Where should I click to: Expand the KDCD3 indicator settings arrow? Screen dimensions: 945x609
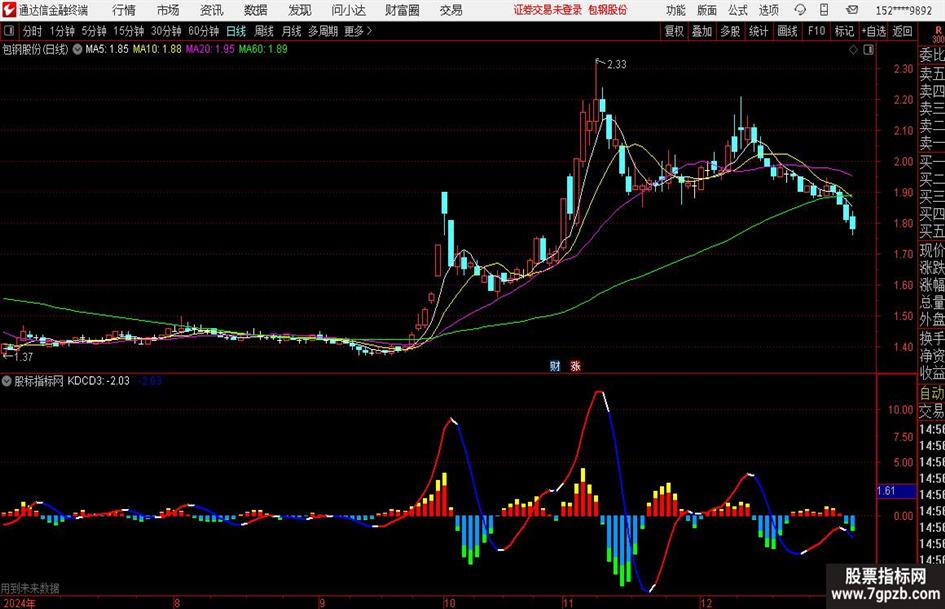[7, 381]
